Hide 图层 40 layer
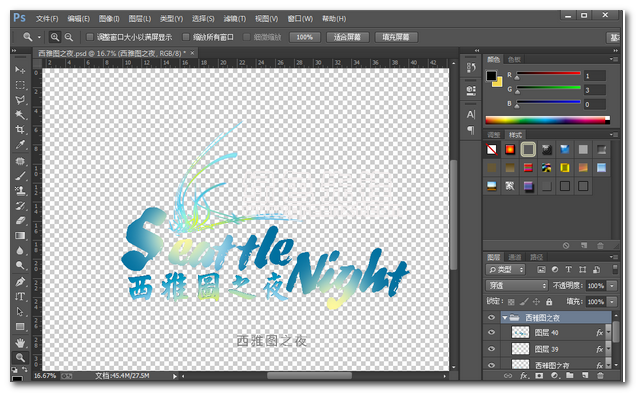The image size is (636, 393). tap(491, 333)
